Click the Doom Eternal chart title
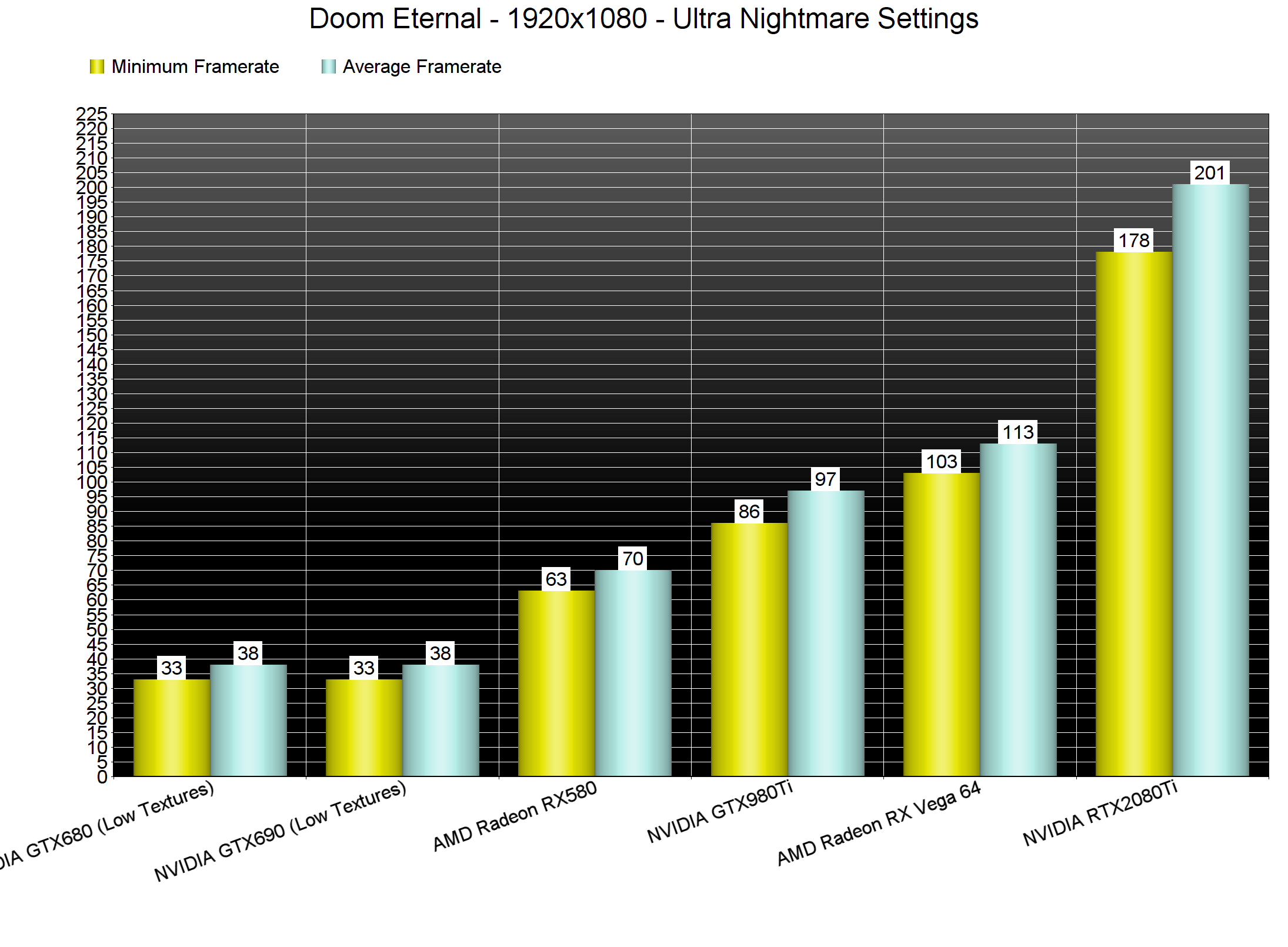The image size is (1288, 947). point(643,19)
